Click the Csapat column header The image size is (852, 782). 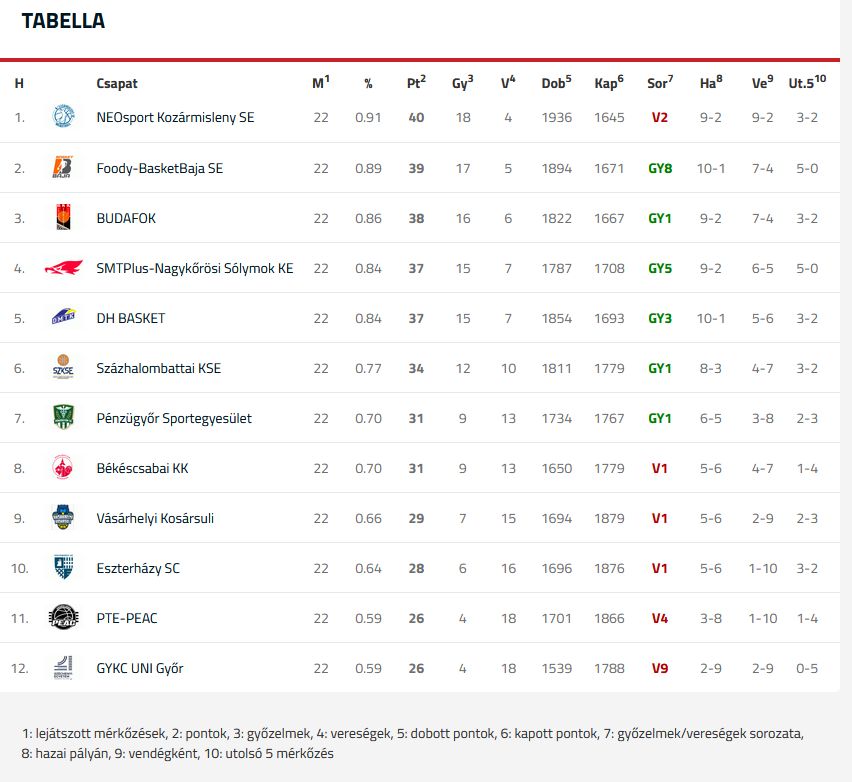click(117, 84)
